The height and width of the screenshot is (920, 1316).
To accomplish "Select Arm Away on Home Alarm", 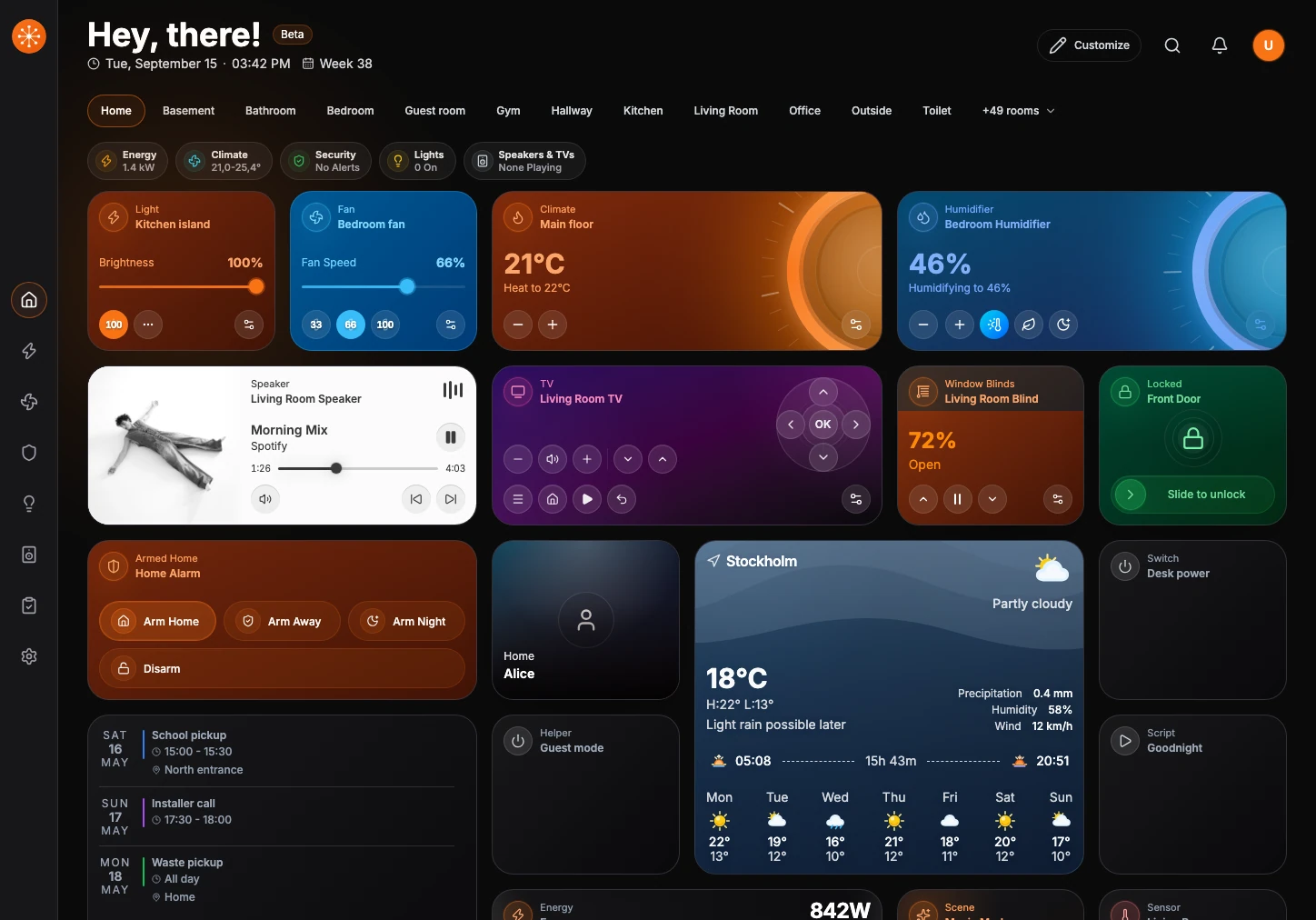I will (x=282, y=621).
